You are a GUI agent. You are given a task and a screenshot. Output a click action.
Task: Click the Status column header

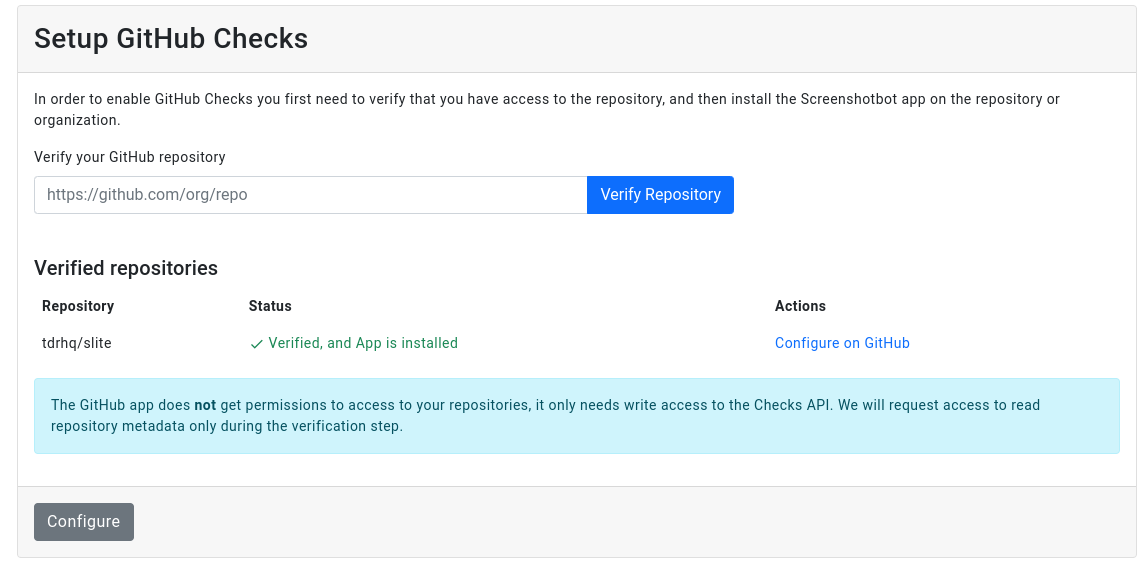[270, 306]
